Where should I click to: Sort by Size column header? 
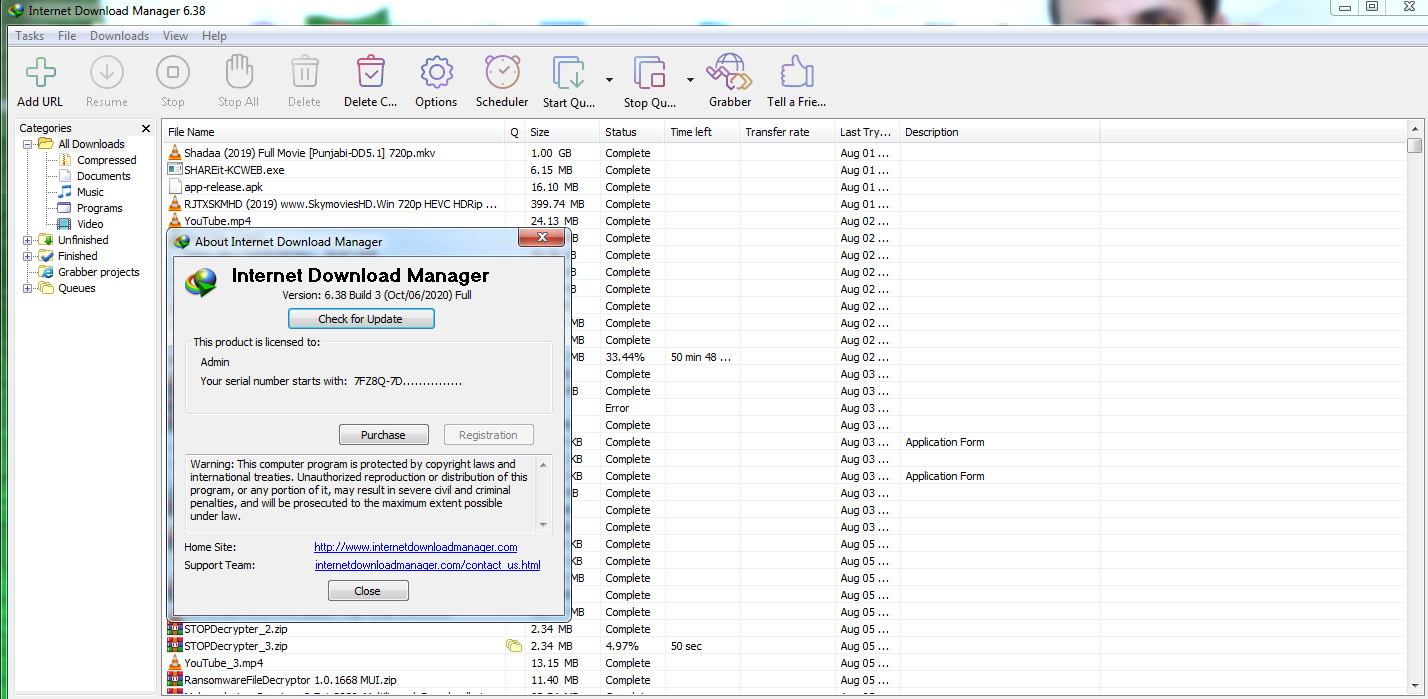tap(562, 132)
